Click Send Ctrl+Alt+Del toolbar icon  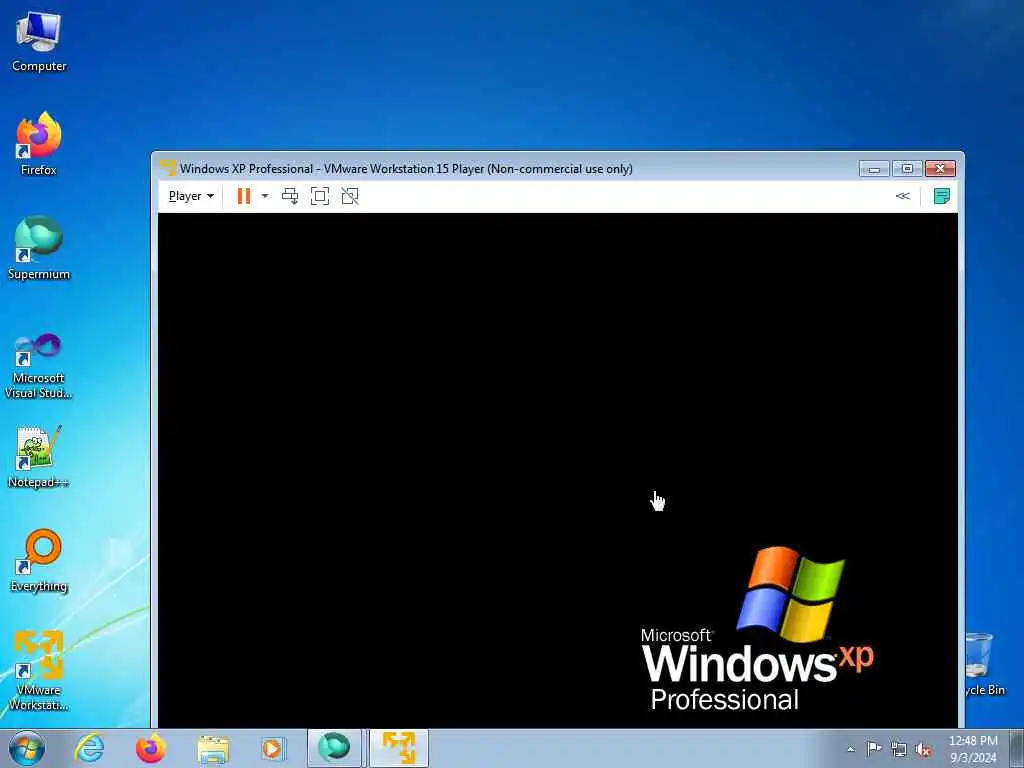290,196
